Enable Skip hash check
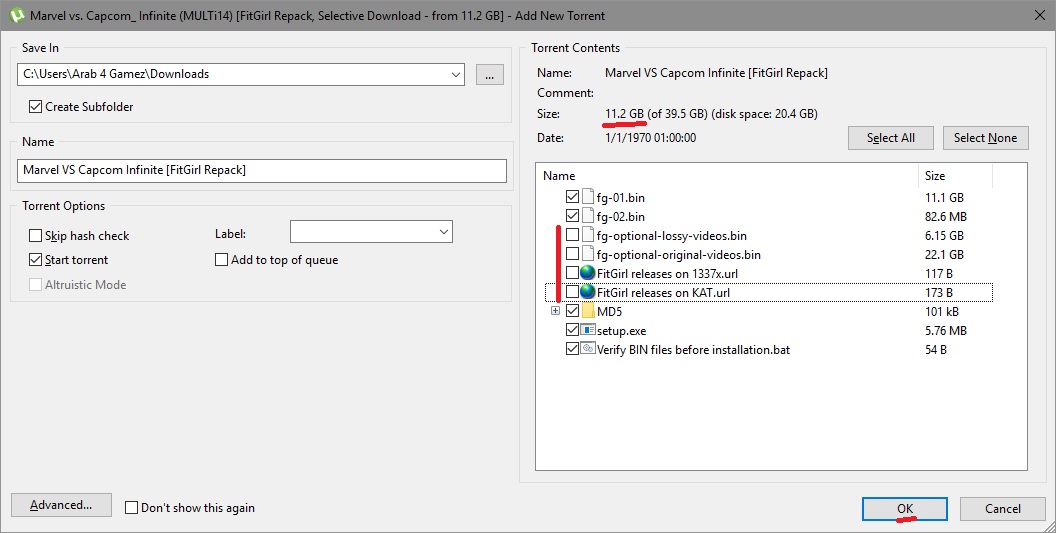1056x533 pixels. (x=36, y=235)
